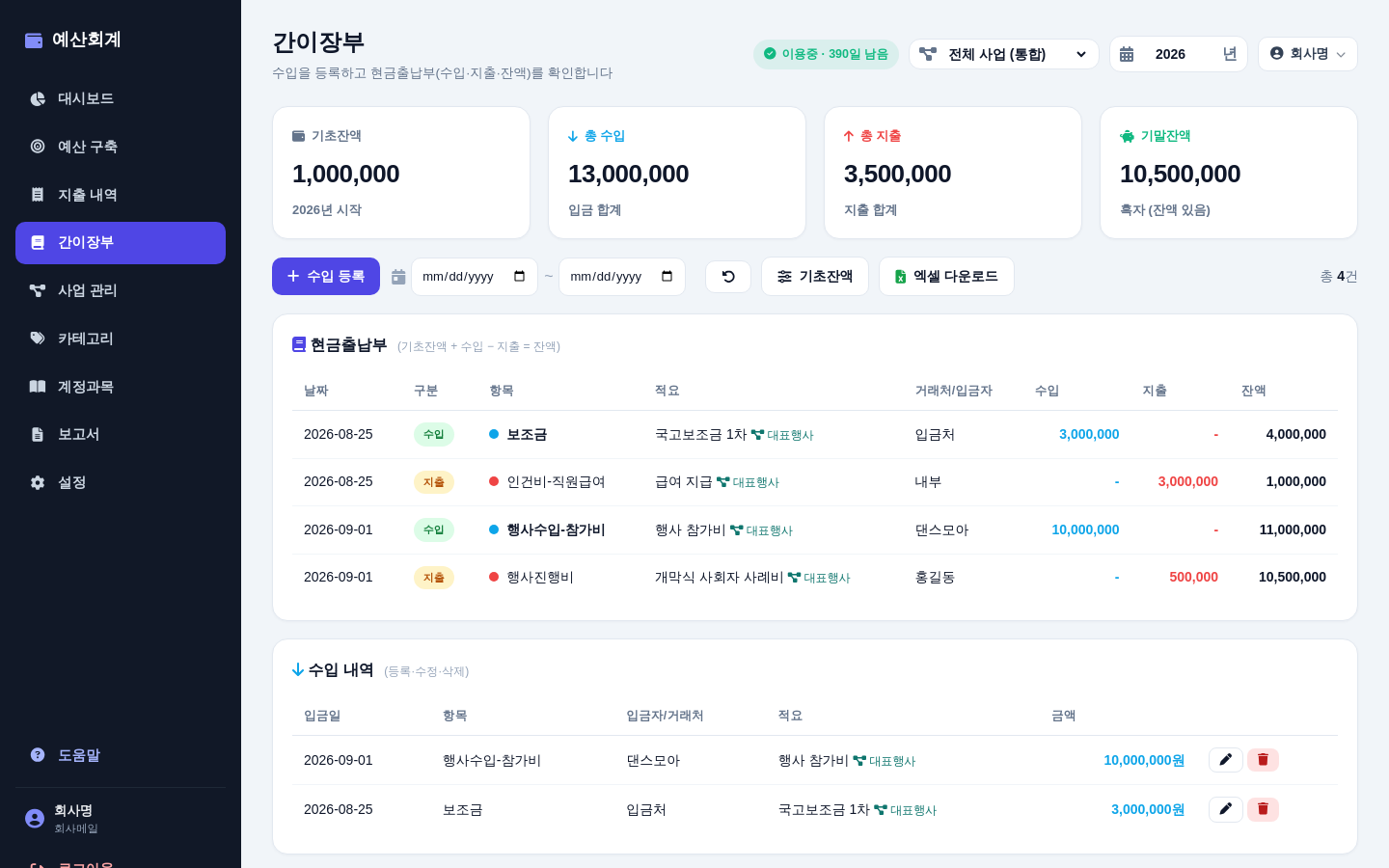This screenshot has width=1389, height=868.
Task: Open the 전체 사업 (통합) project dropdown
Action: (x=1004, y=54)
